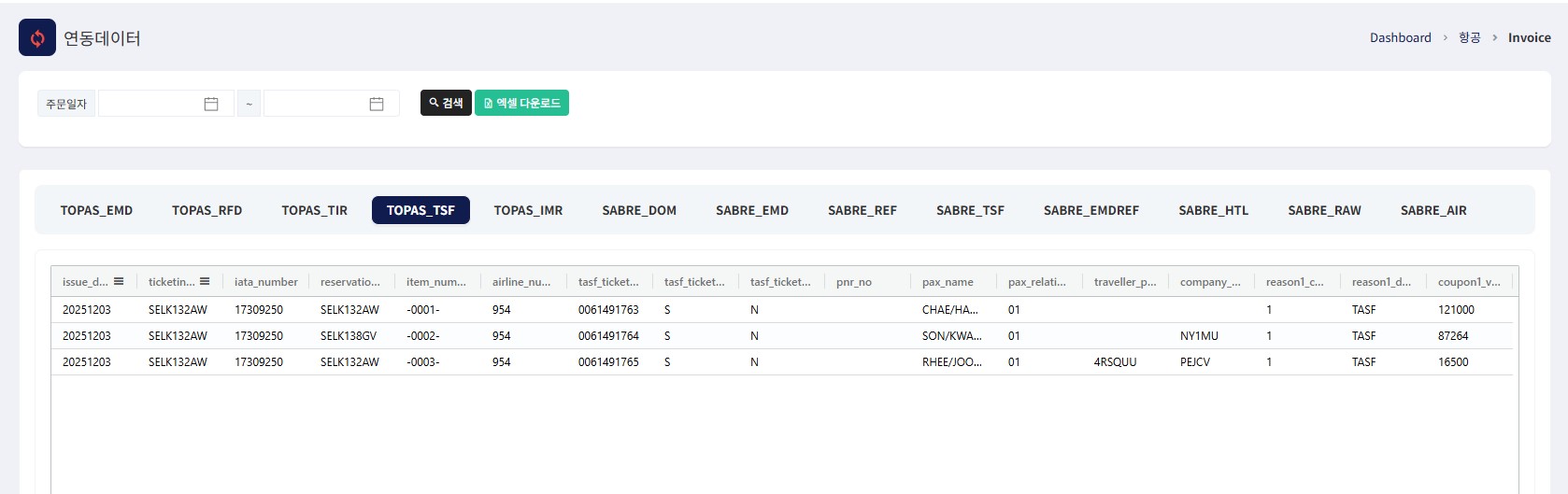
Task: Sort by the iata_number column header
Action: tap(265, 282)
